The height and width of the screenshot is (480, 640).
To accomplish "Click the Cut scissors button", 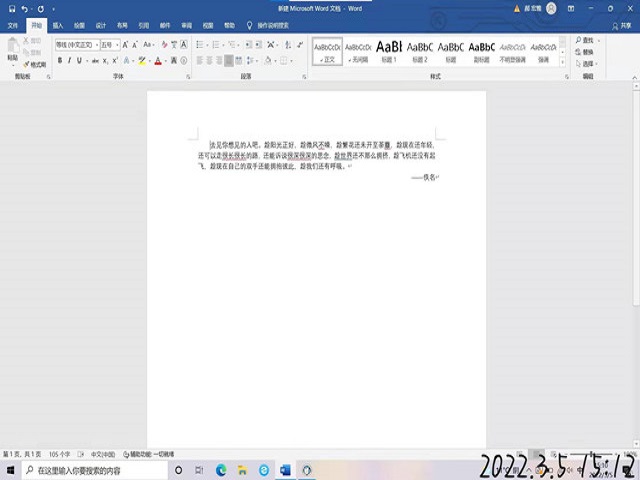I will pyautogui.click(x=32, y=40).
